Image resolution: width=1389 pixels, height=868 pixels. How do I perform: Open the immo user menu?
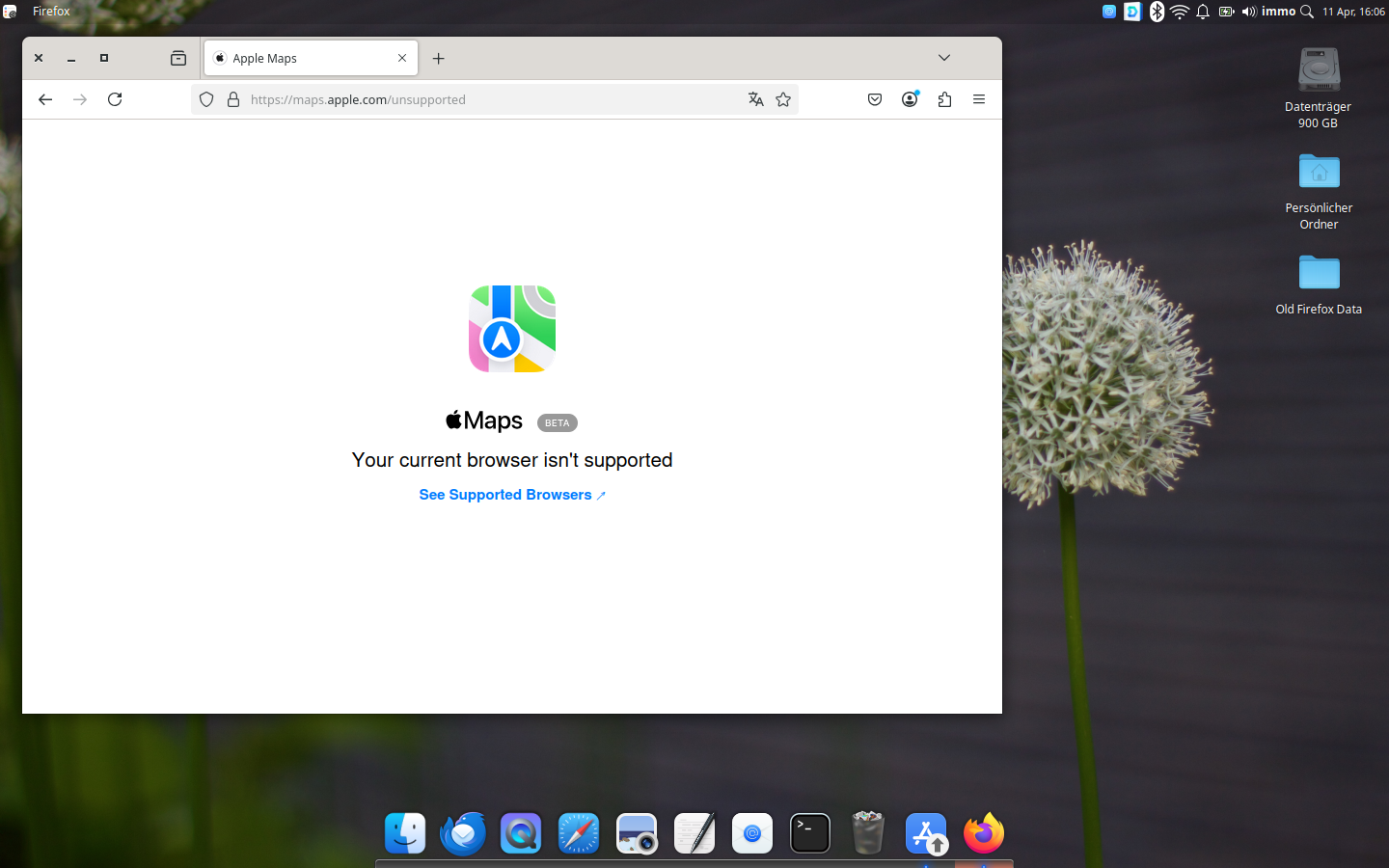pos(1278,12)
